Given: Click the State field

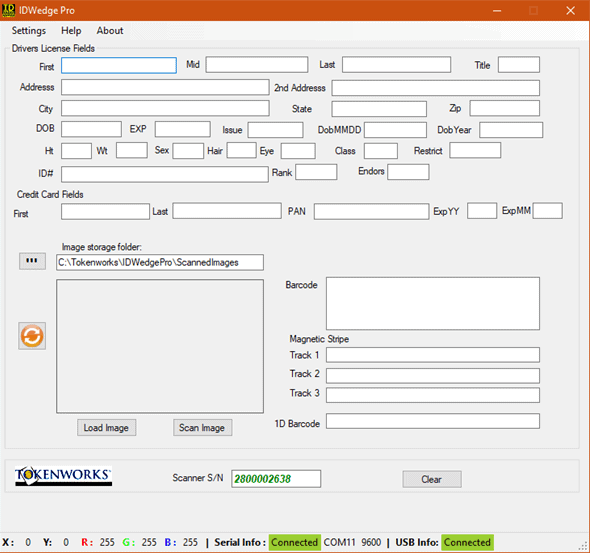Looking at the screenshot, I should coord(379,109).
